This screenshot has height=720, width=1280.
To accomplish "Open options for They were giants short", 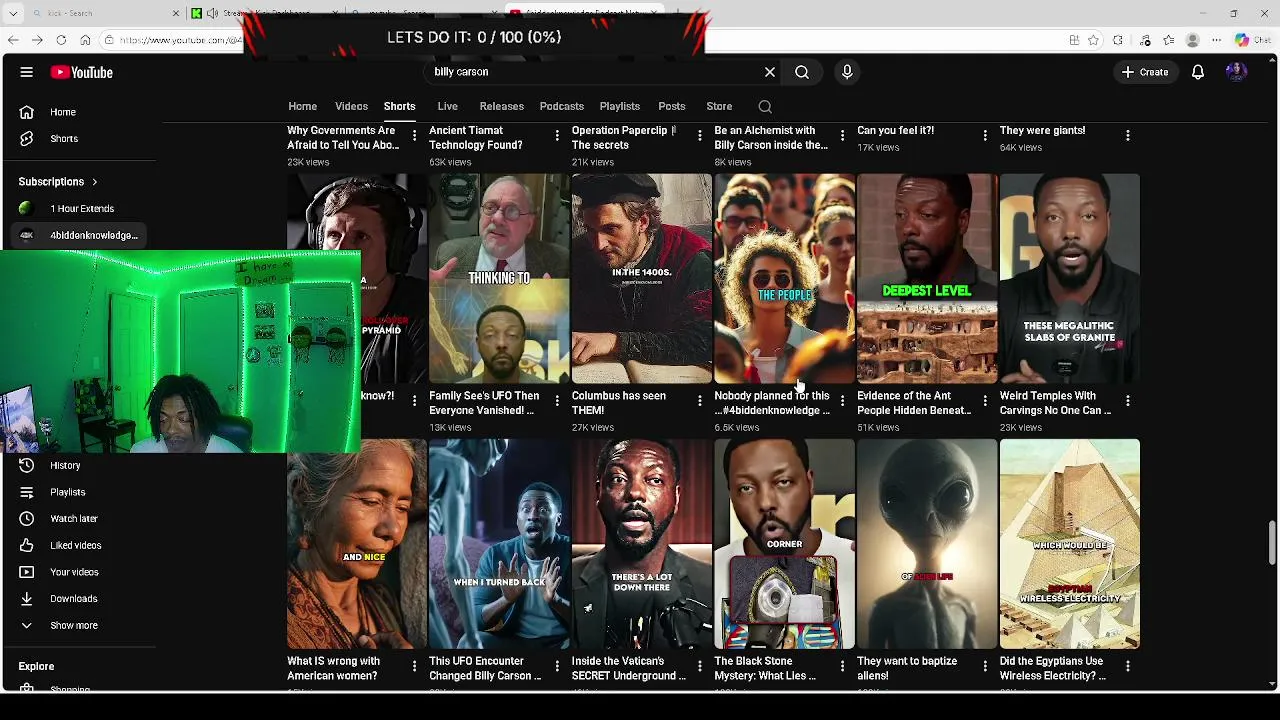I will click(1128, 135).
